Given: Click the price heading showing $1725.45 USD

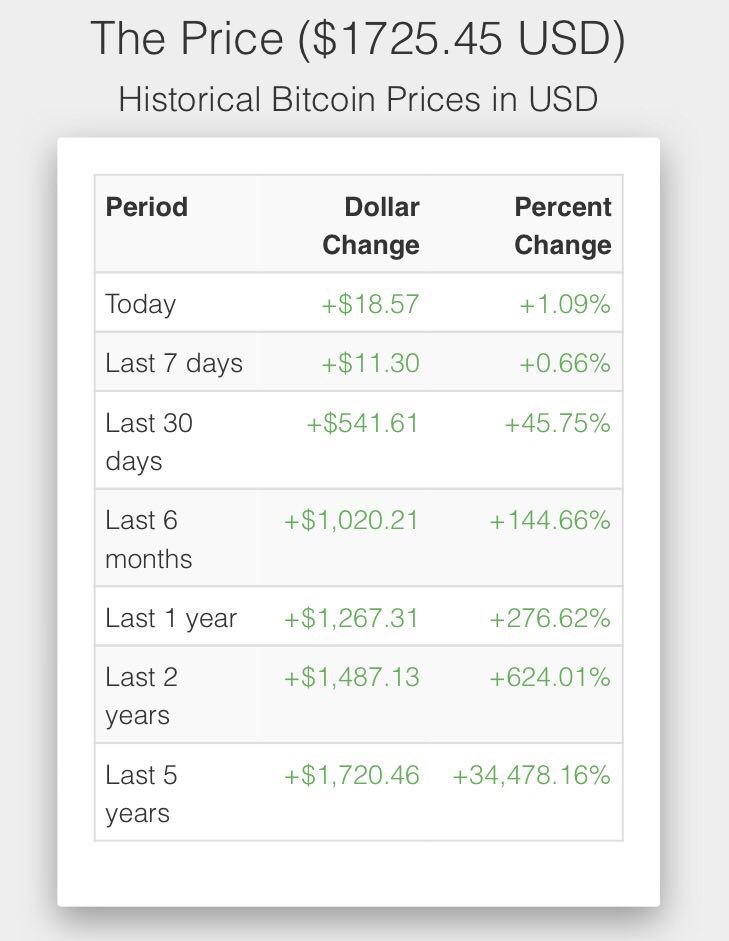Looking at the screenshot, I should coord(358,40).
